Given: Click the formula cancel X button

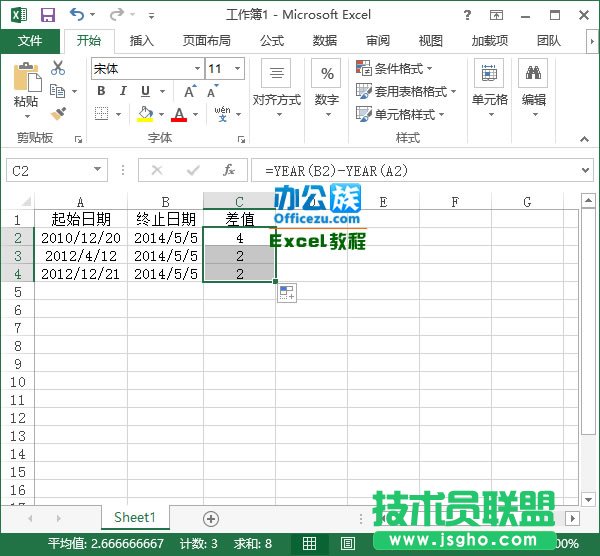Looking at the screenshot, I should click(x=157, y=170).
